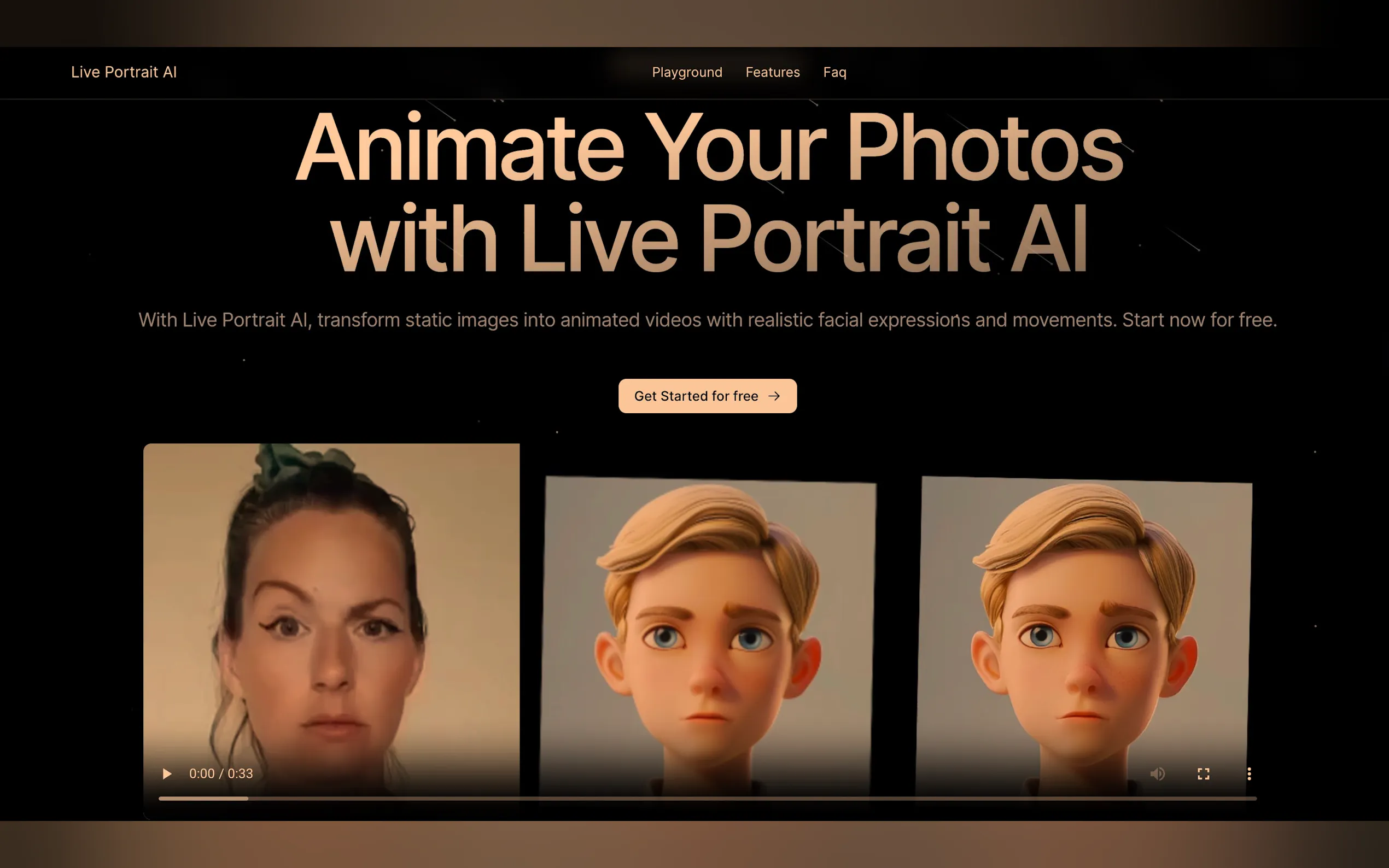
Task: Seek to the middle of the video progress bar
Action: click(708, 799)
